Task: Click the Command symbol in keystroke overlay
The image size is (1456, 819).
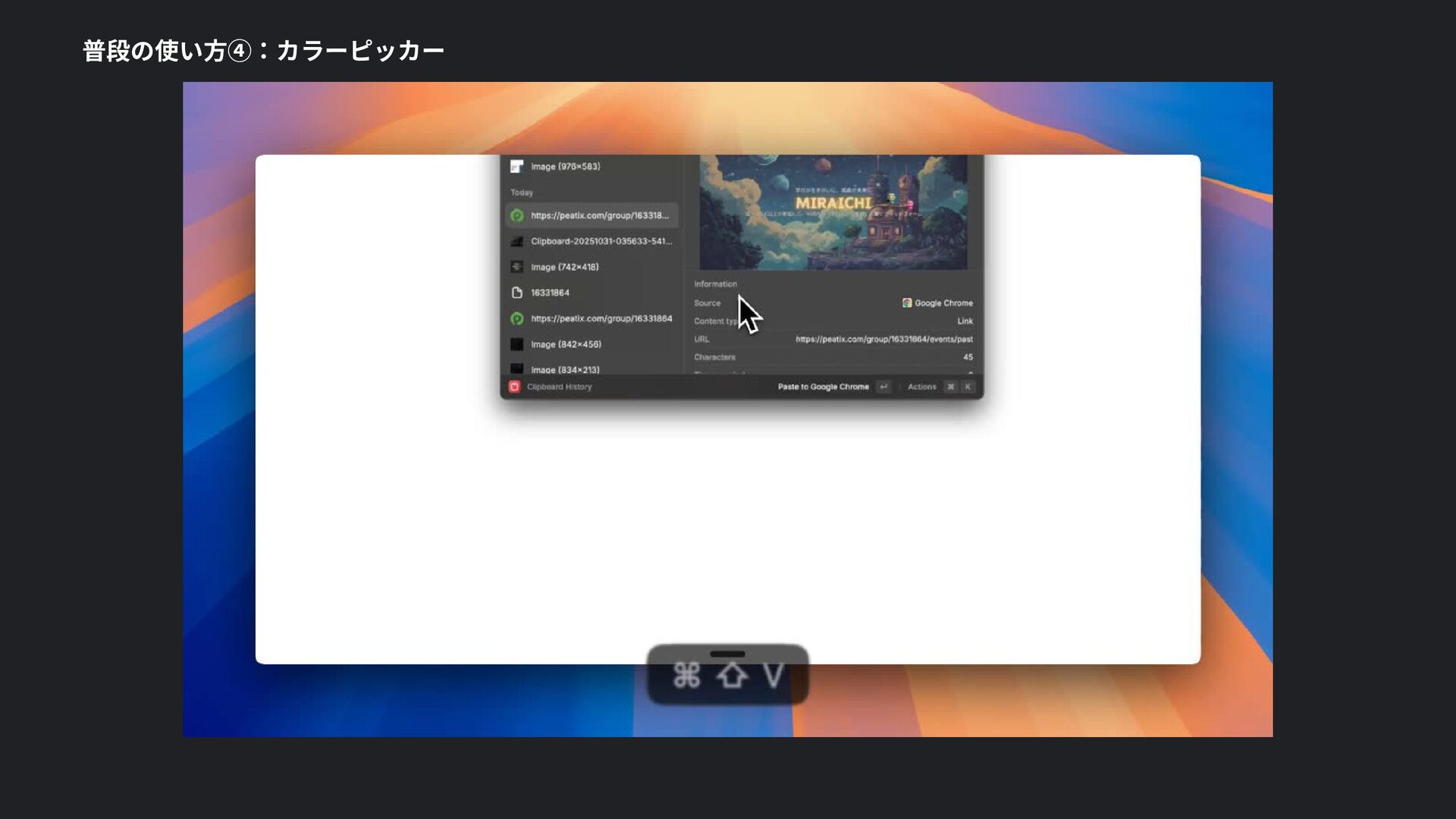Action: [686, 675]
